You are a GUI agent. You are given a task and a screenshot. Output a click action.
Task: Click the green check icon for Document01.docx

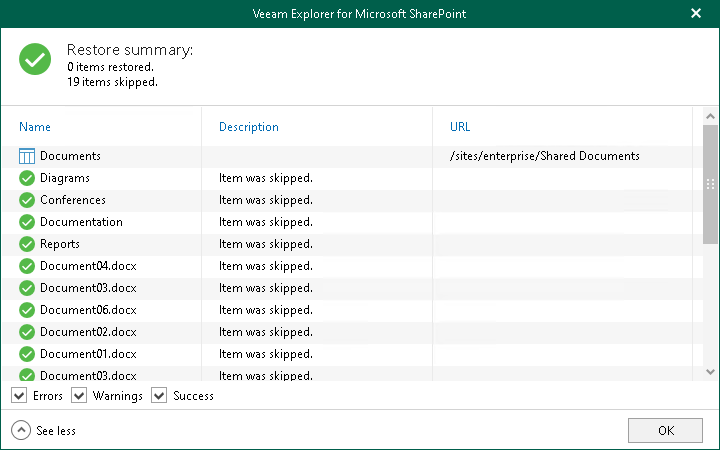coord(27,354)
